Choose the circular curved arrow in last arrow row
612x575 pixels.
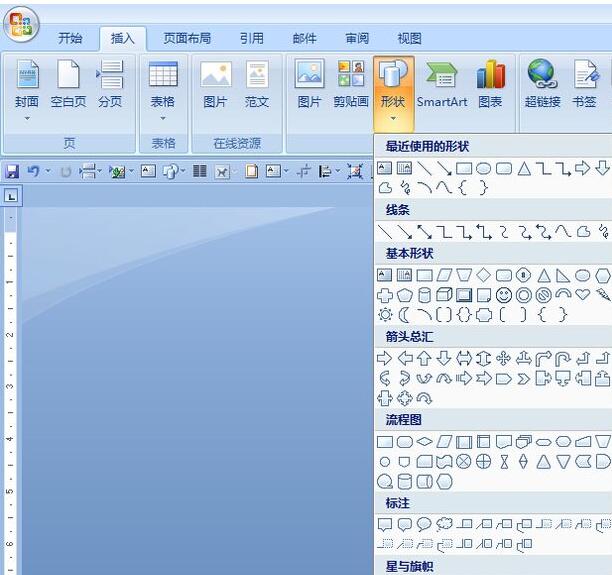(424, 399)
